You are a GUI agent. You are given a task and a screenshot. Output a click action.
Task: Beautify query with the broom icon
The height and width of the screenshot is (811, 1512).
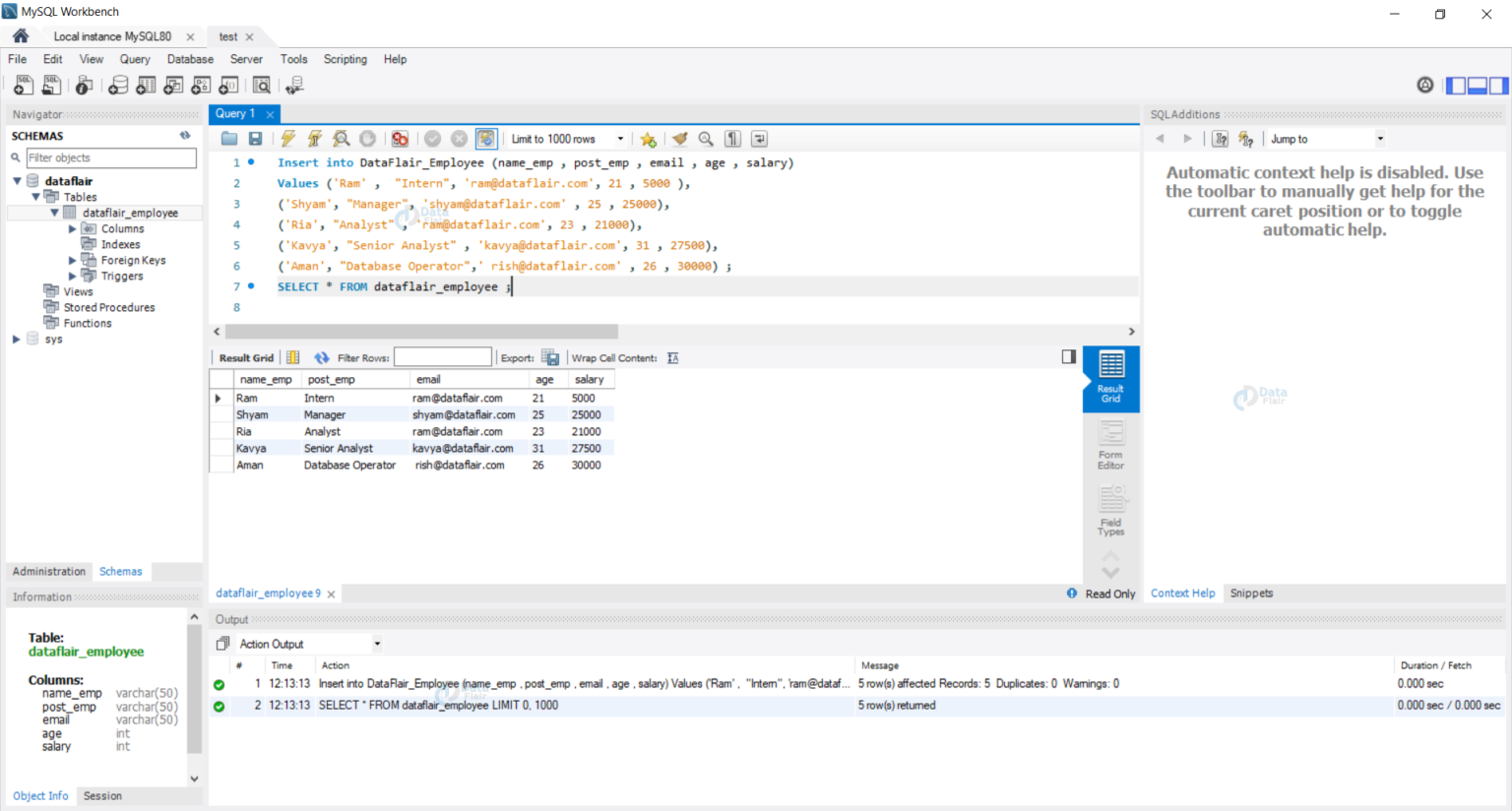click(x=679, y=139)
